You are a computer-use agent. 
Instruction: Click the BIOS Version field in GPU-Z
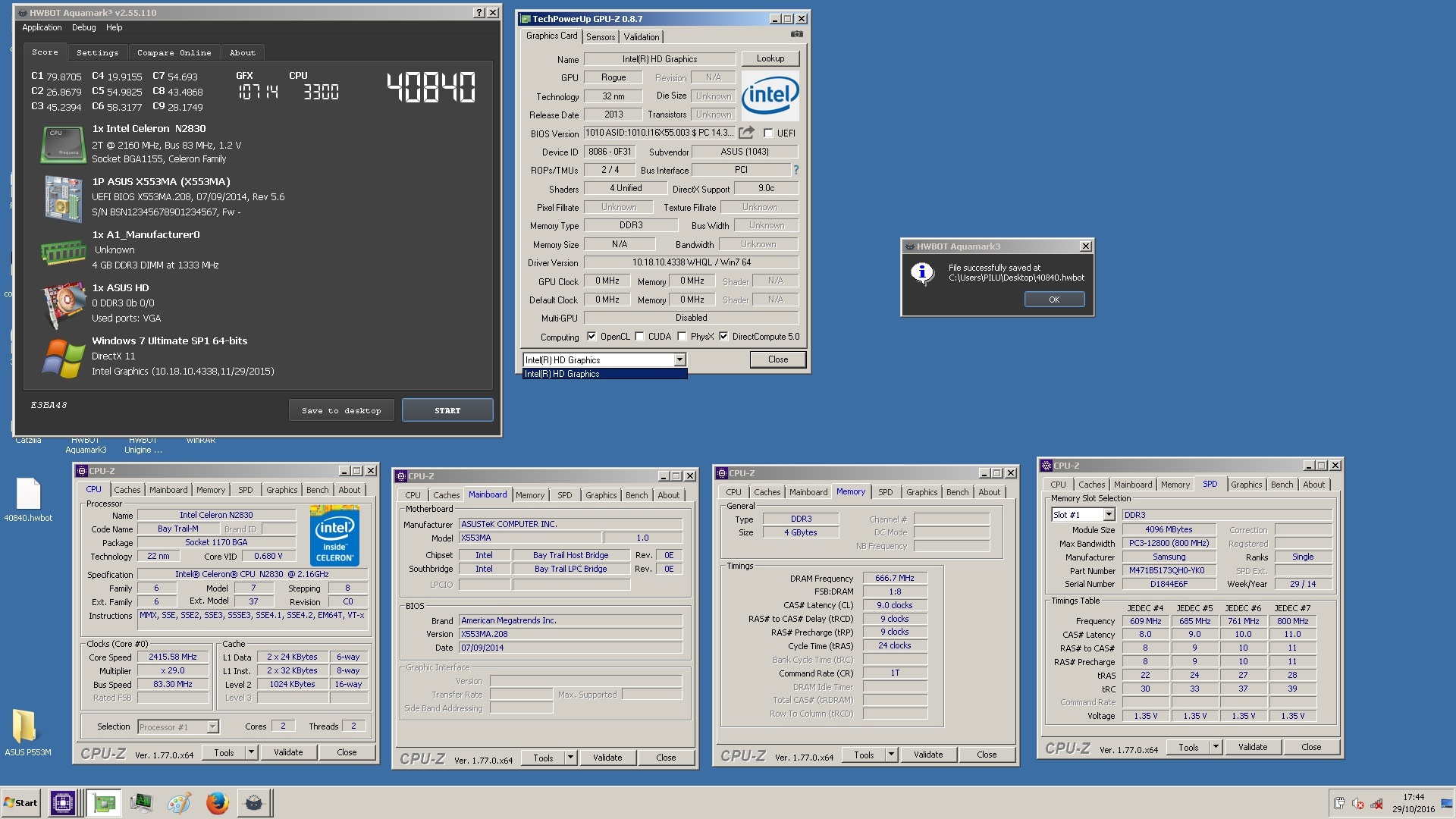click(x=659, y=133)
